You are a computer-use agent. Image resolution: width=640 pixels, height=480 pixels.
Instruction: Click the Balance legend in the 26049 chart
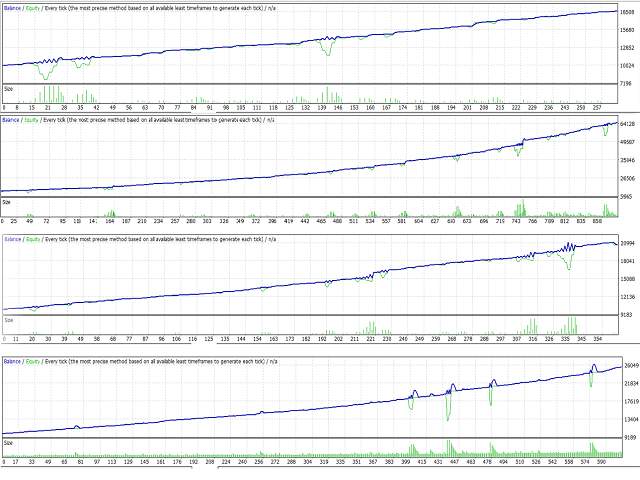12,362
